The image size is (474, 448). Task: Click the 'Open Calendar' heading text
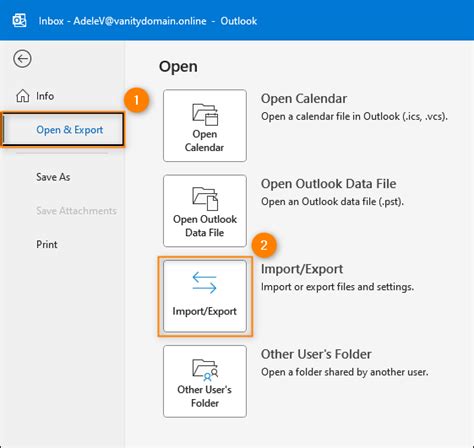(x=304, y=99)
